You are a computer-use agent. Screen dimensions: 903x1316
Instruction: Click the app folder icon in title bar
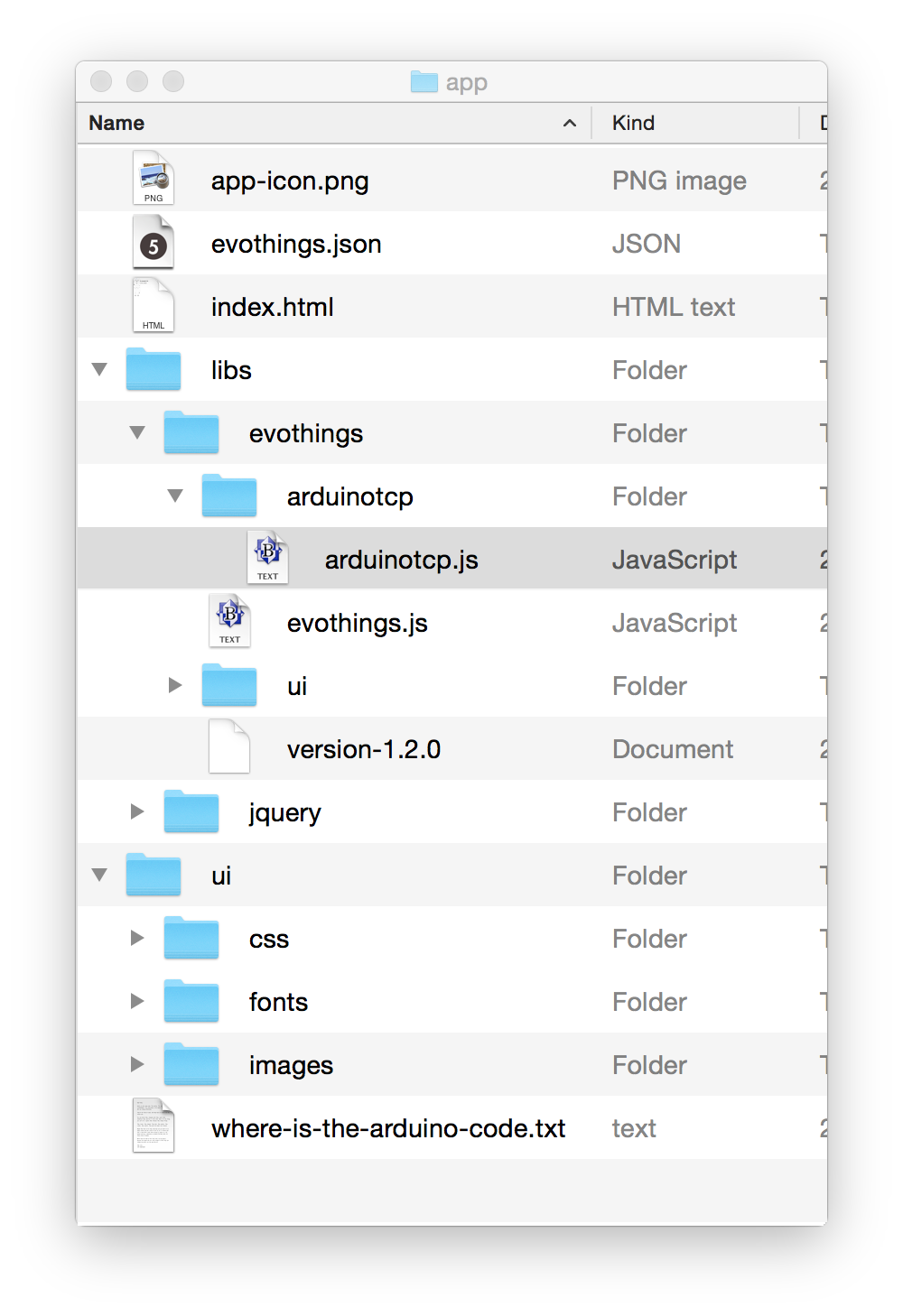[424, 82]
